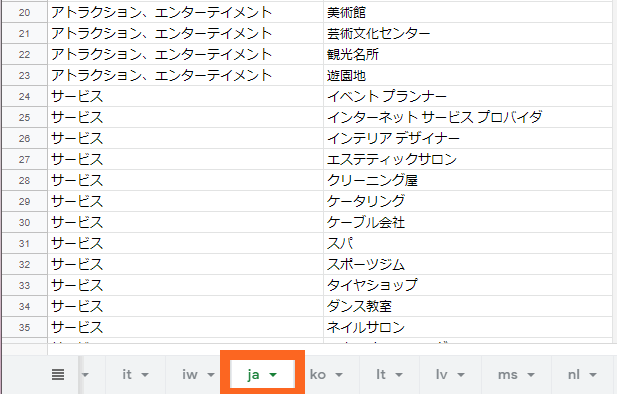617x394 pixels.
Task: Switch to the ms sheet tab
Action: (x=516, y=374)
